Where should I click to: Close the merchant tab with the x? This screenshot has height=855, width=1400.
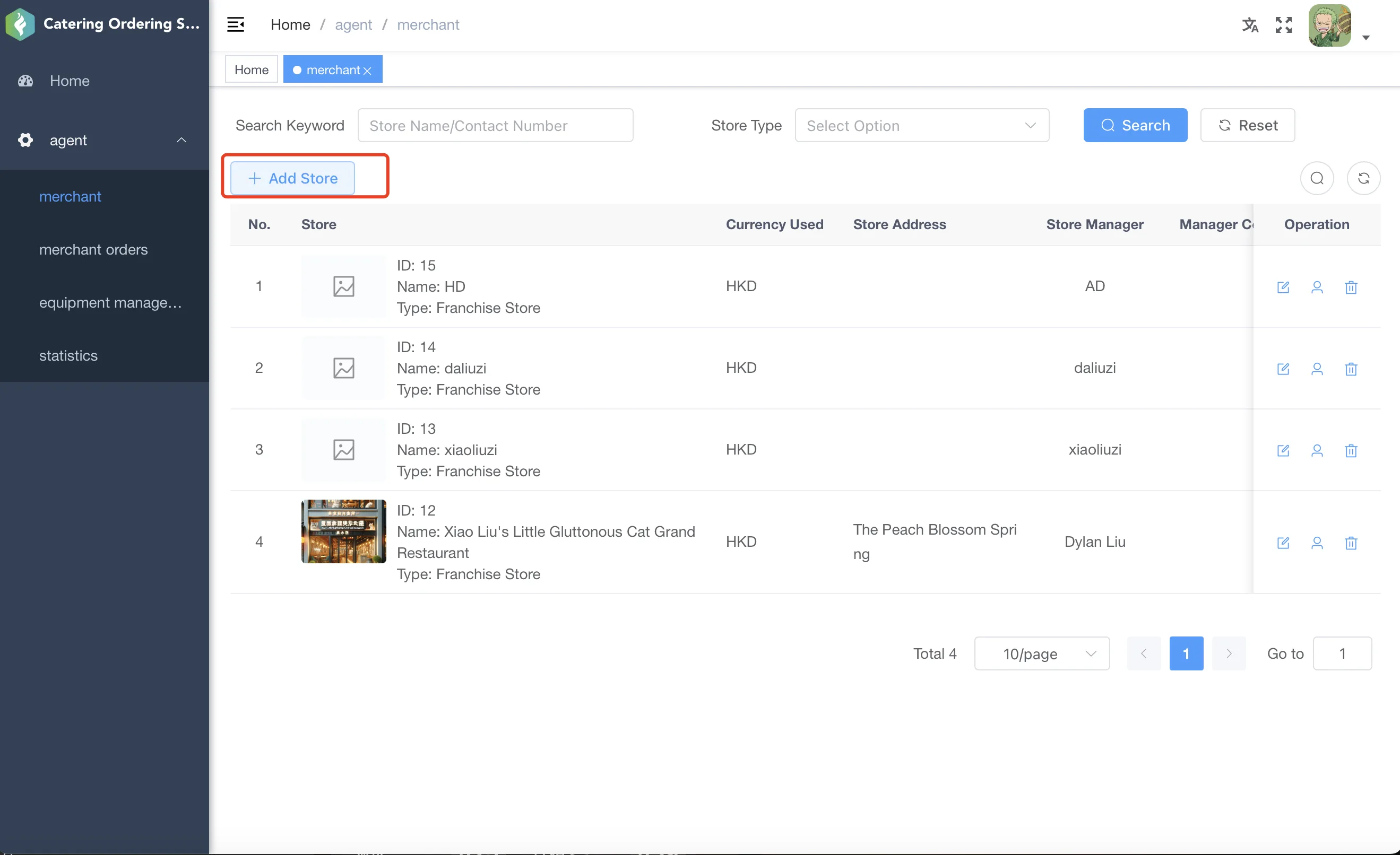click(368, 71)
